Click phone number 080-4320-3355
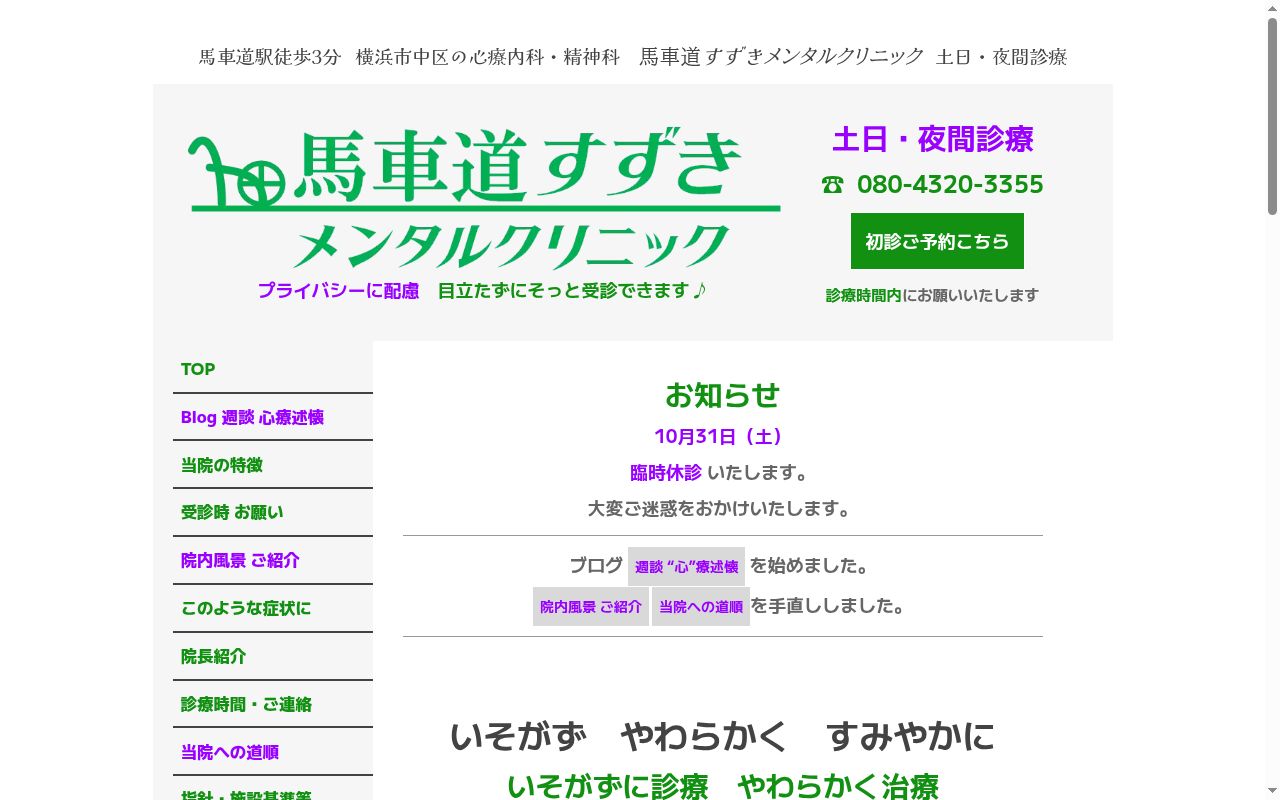Image resolution: width=1280 pixels, height=800 pixels. (950, 185)
